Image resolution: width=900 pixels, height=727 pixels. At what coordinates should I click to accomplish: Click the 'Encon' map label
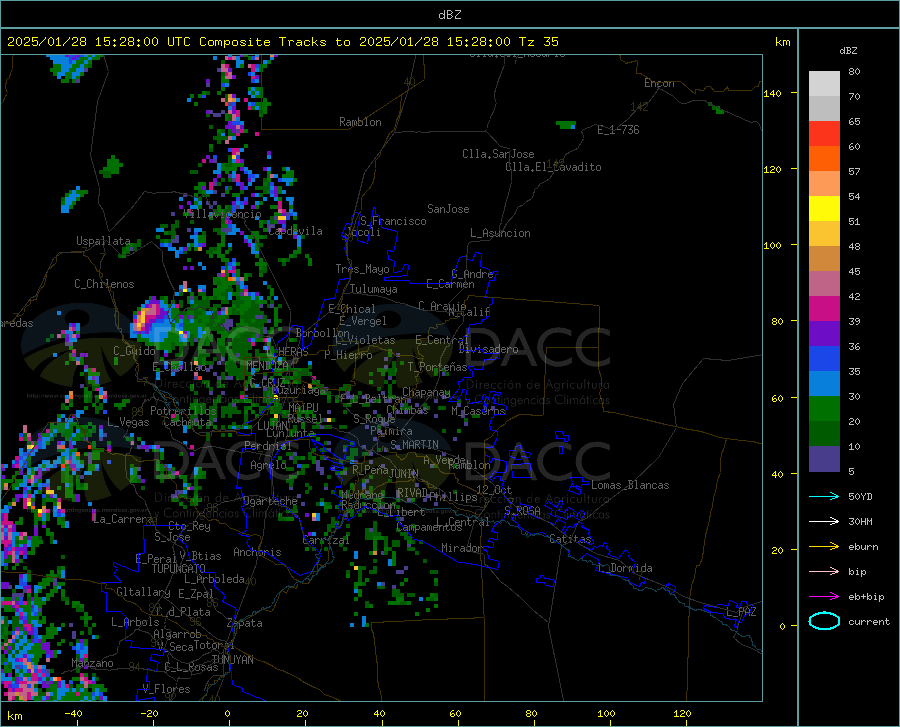tap(659, 83)
